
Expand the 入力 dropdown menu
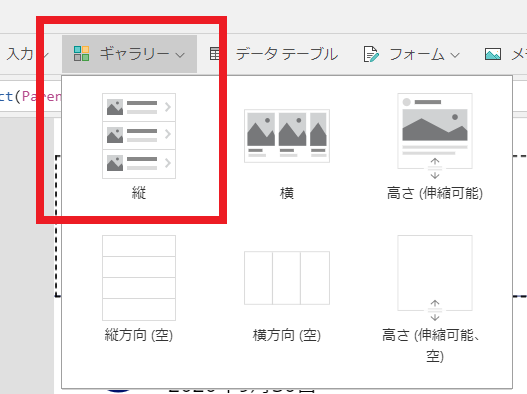(26, 54)
